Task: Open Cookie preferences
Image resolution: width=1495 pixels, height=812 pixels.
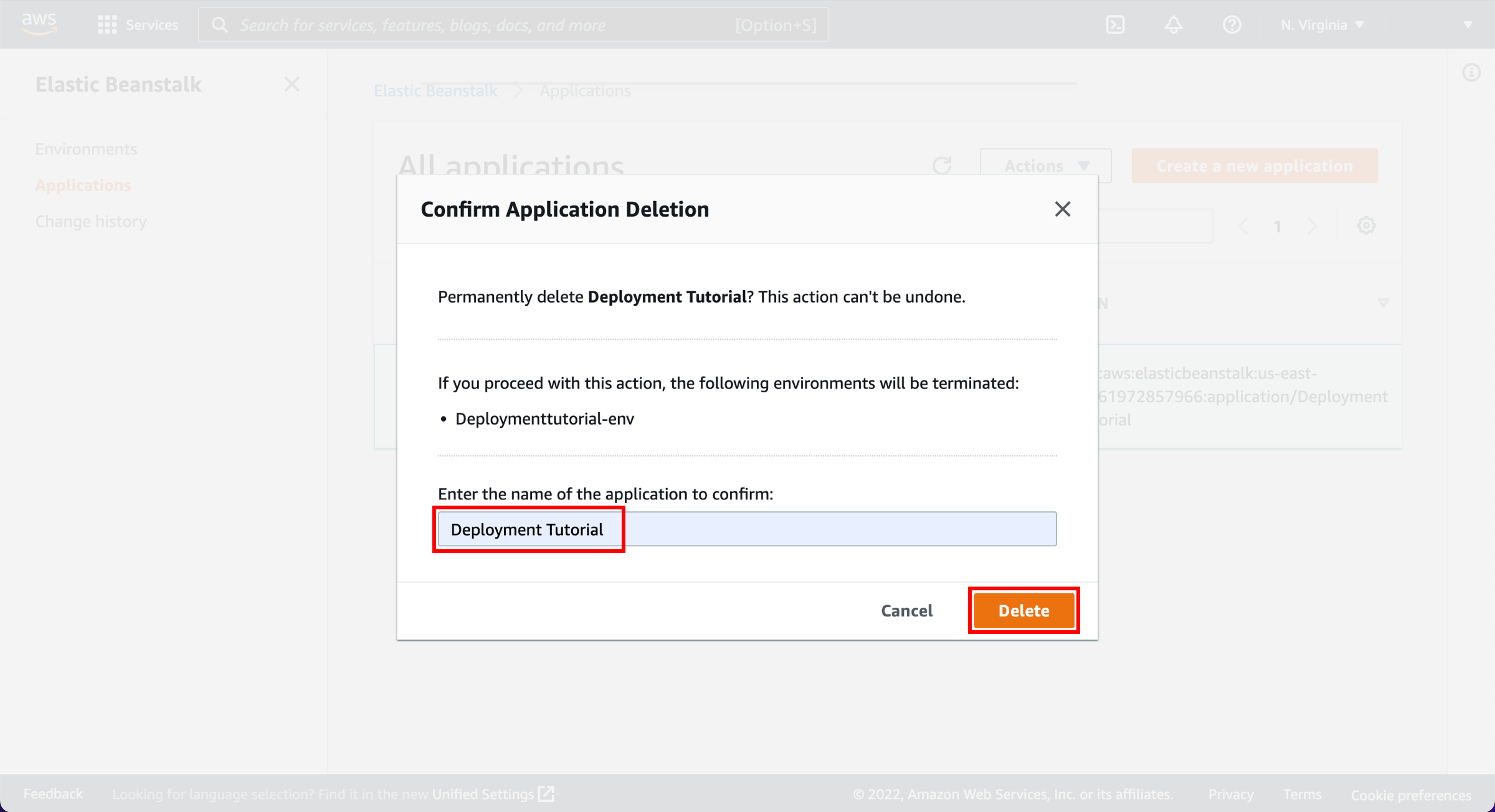Action: [1411, 795]
